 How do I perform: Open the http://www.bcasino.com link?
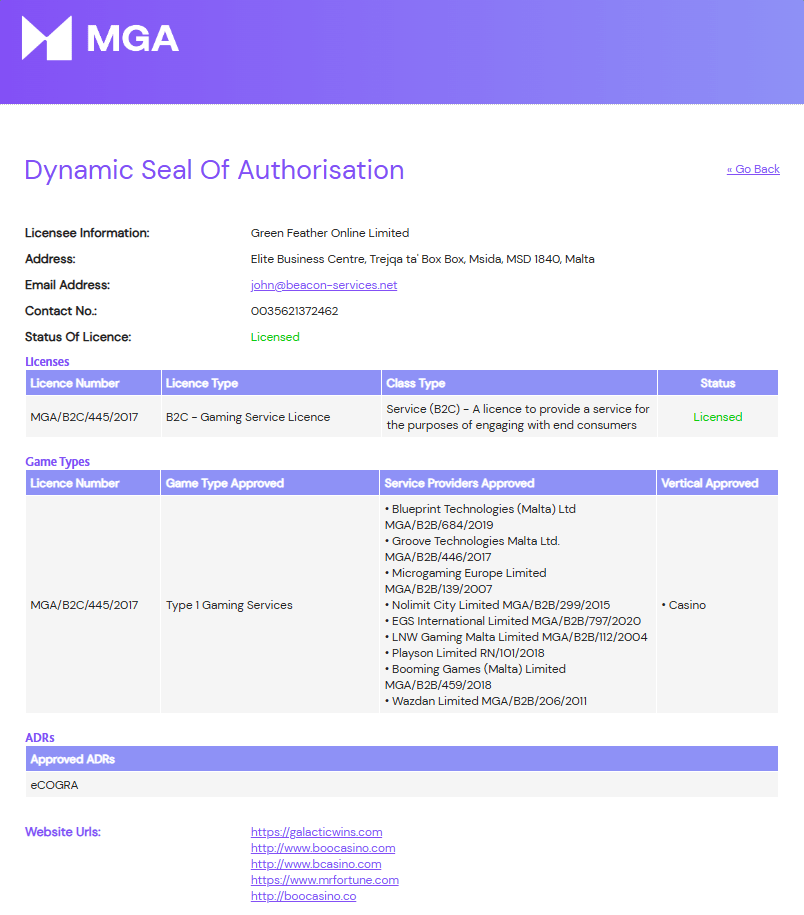pyautogui.click(x=316, y=864)
